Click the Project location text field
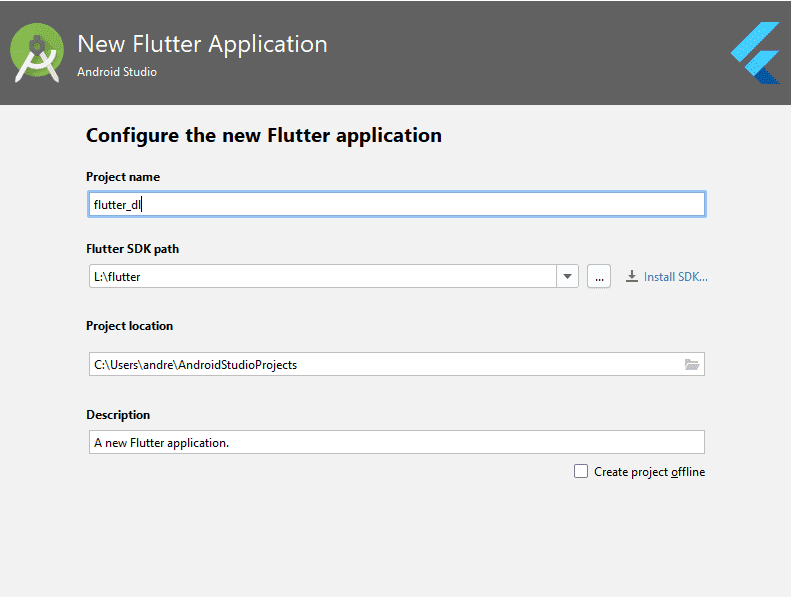This screenshot has width=791, height=597. click(397, 364)
